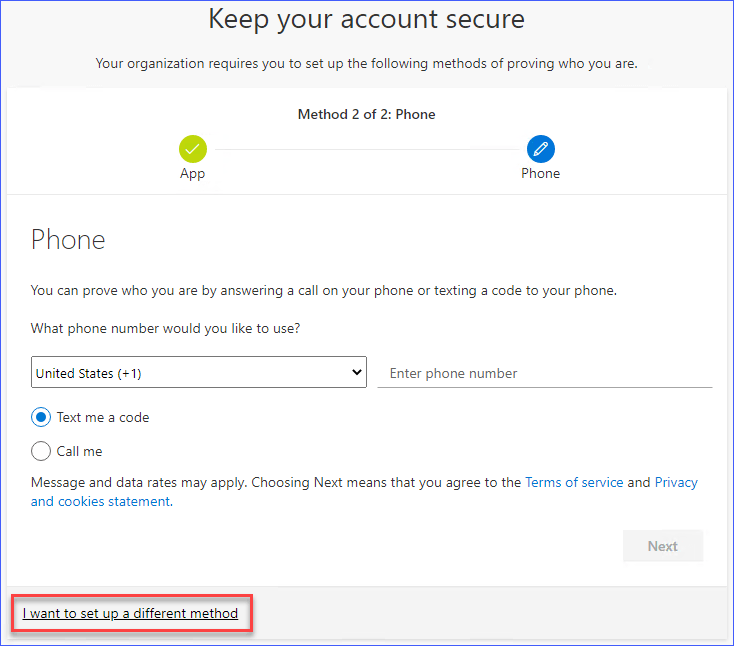Click the green checkmark App step icon
Image resolution: width=734 pixels, height=646 pixels.
193,149
